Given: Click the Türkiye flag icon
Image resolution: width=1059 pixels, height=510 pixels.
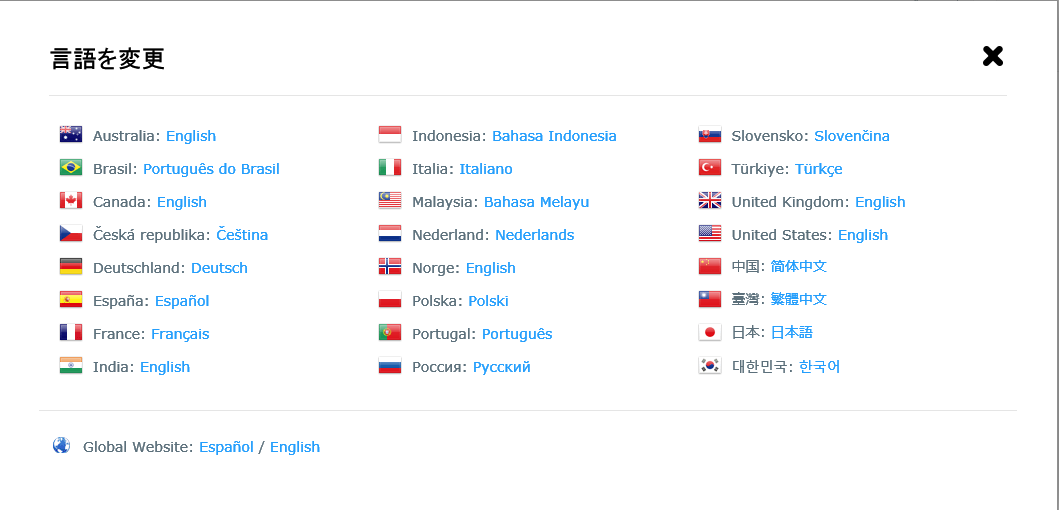Looking at the screenshot, I should click(x=710, y=168).
